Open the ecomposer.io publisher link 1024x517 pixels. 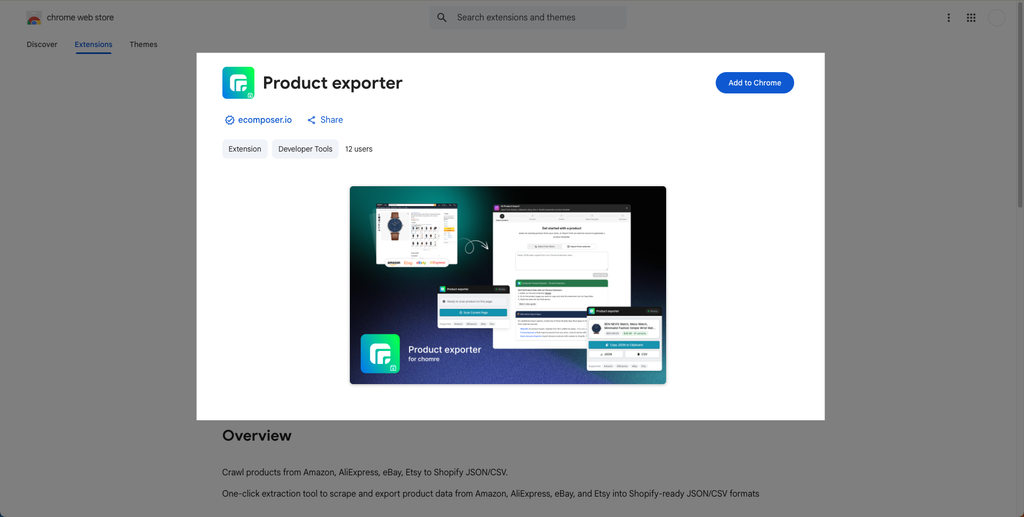[x=264, y=120]
